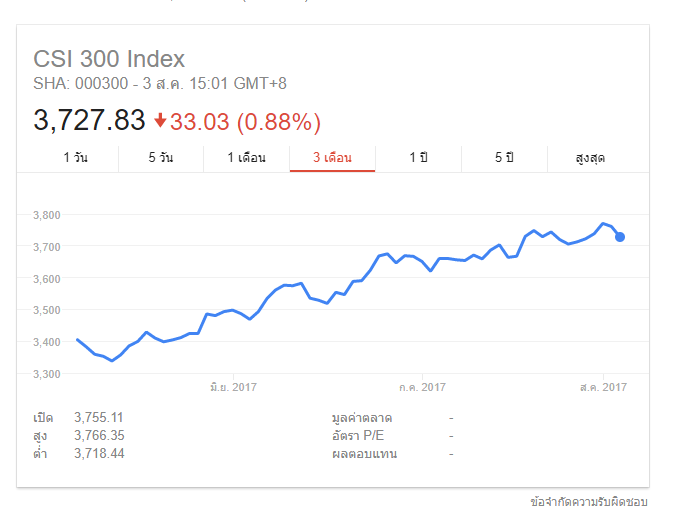Click the low value 3,718.44
The width and height of the screenshot is (681, 522).
pos(99,453)
